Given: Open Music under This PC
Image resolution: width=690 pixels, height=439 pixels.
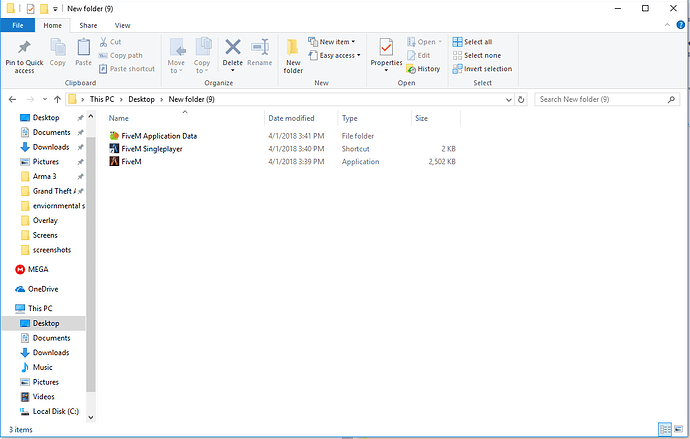Looking at the screenshot, I should (x=42, y=367).
